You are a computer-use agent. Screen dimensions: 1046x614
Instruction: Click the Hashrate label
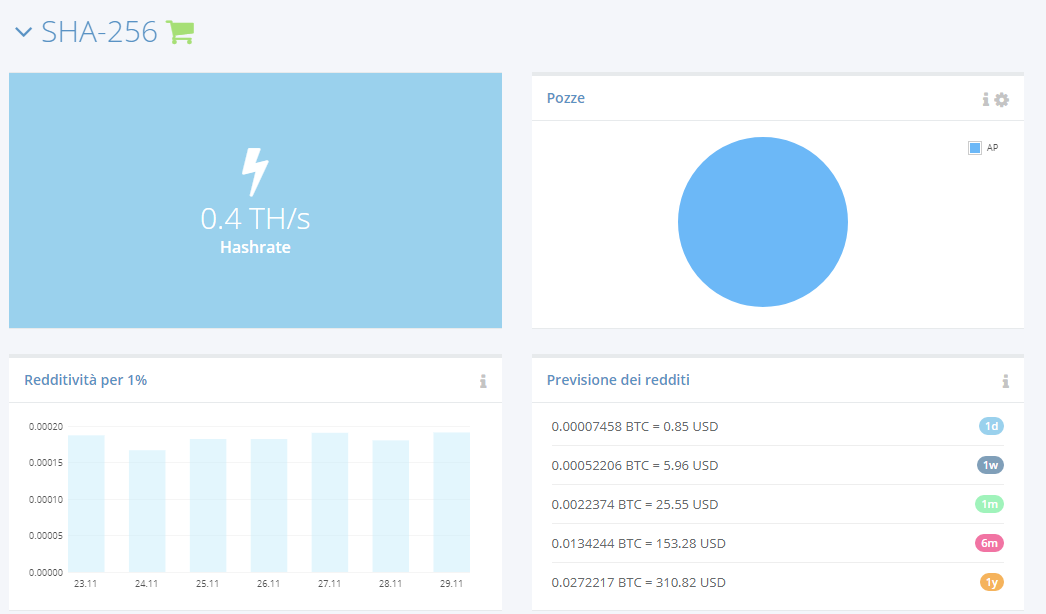click(255, 248)
